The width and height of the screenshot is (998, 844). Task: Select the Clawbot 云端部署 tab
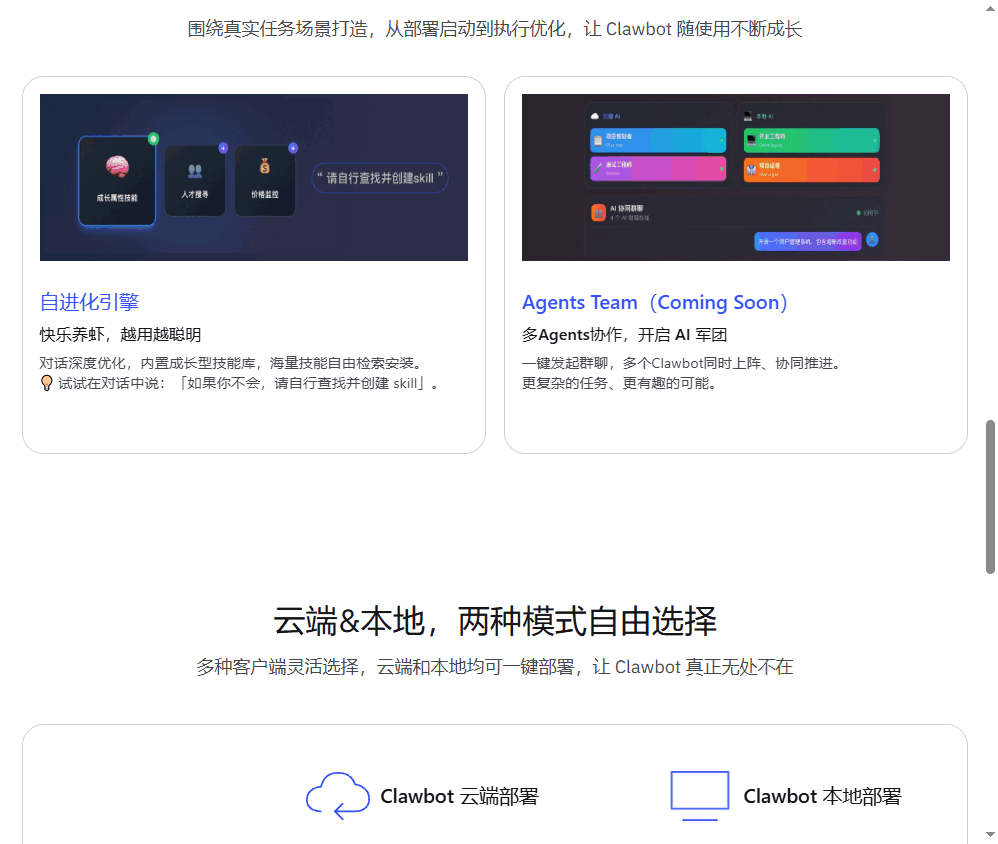point(459,796)
